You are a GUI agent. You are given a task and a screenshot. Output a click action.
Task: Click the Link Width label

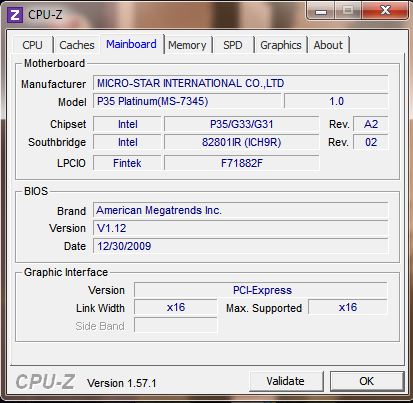click(100, 308)
